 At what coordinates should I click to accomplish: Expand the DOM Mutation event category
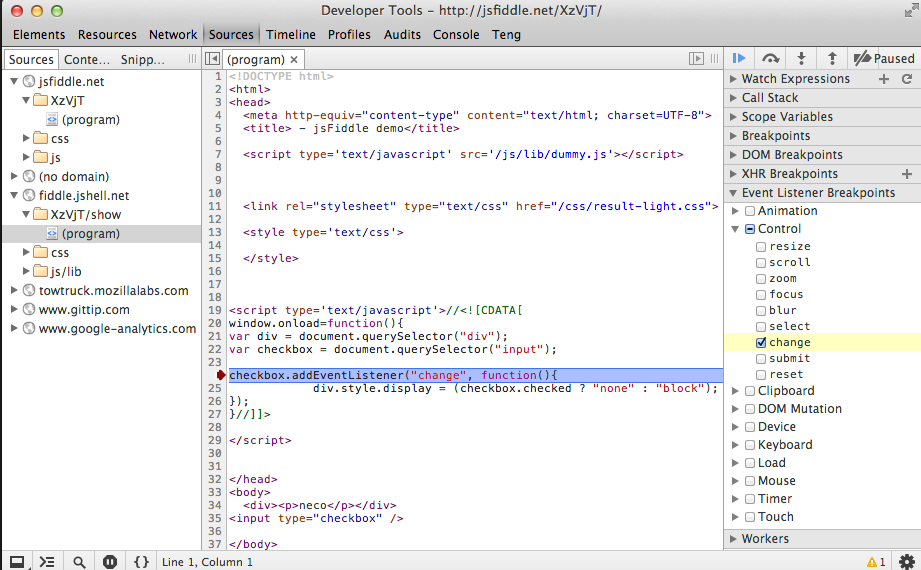click(x=735, y=409)
